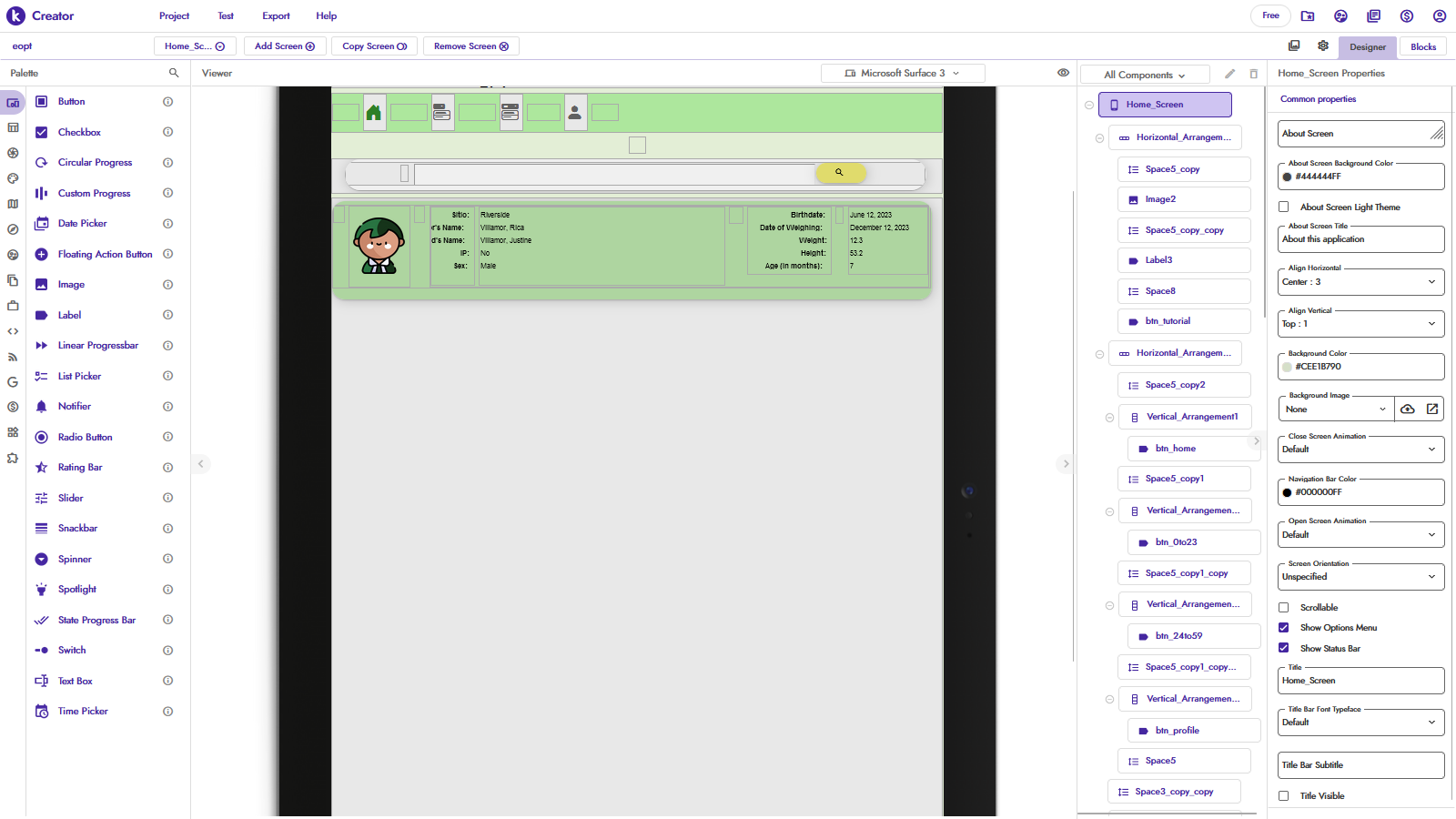The image size is (1456, 819).
Task: Open the assets manager image icon
Action: [x=1294, y=45]
